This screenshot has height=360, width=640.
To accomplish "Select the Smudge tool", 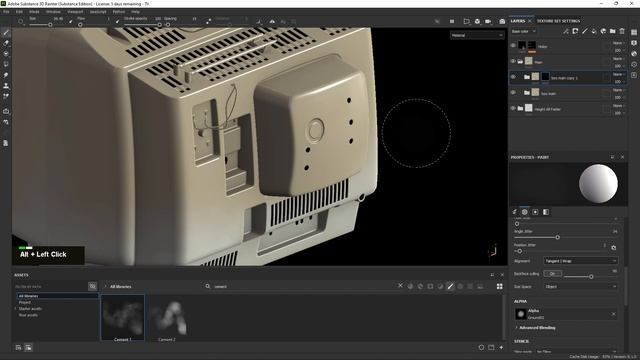I will coord(6,75).
